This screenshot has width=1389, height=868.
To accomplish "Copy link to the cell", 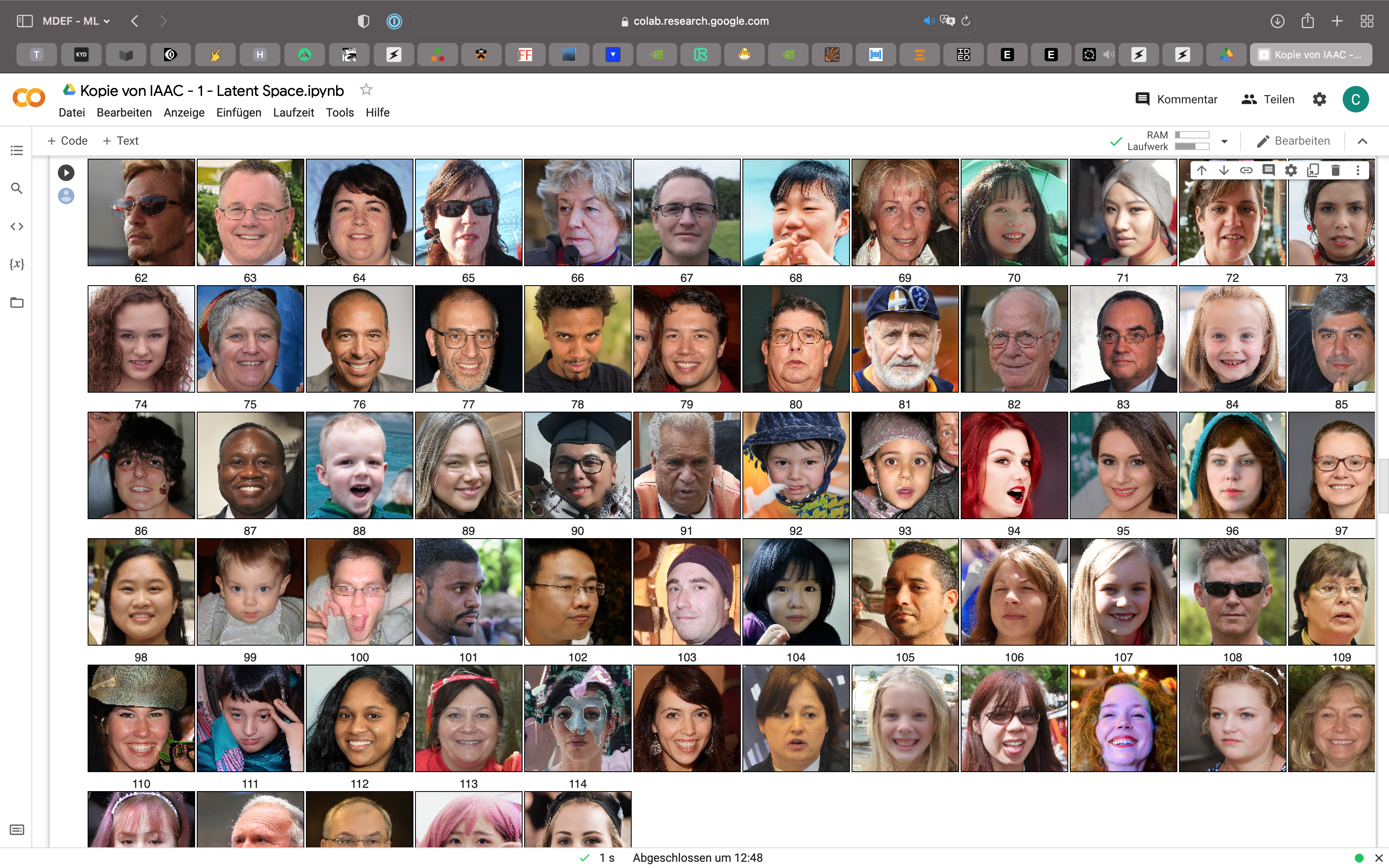I will [1246, 170].
